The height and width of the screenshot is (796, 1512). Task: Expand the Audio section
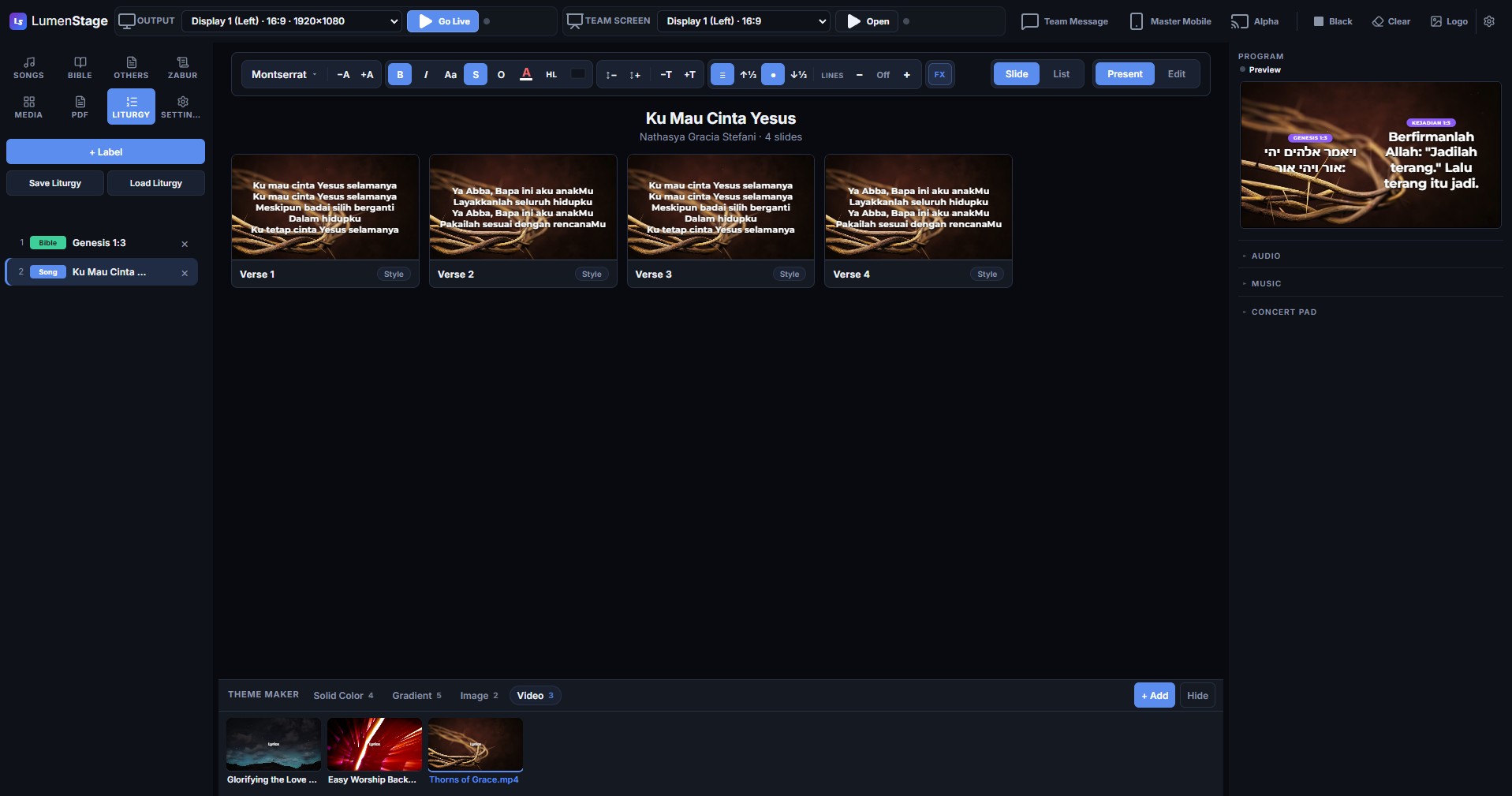1371,256
